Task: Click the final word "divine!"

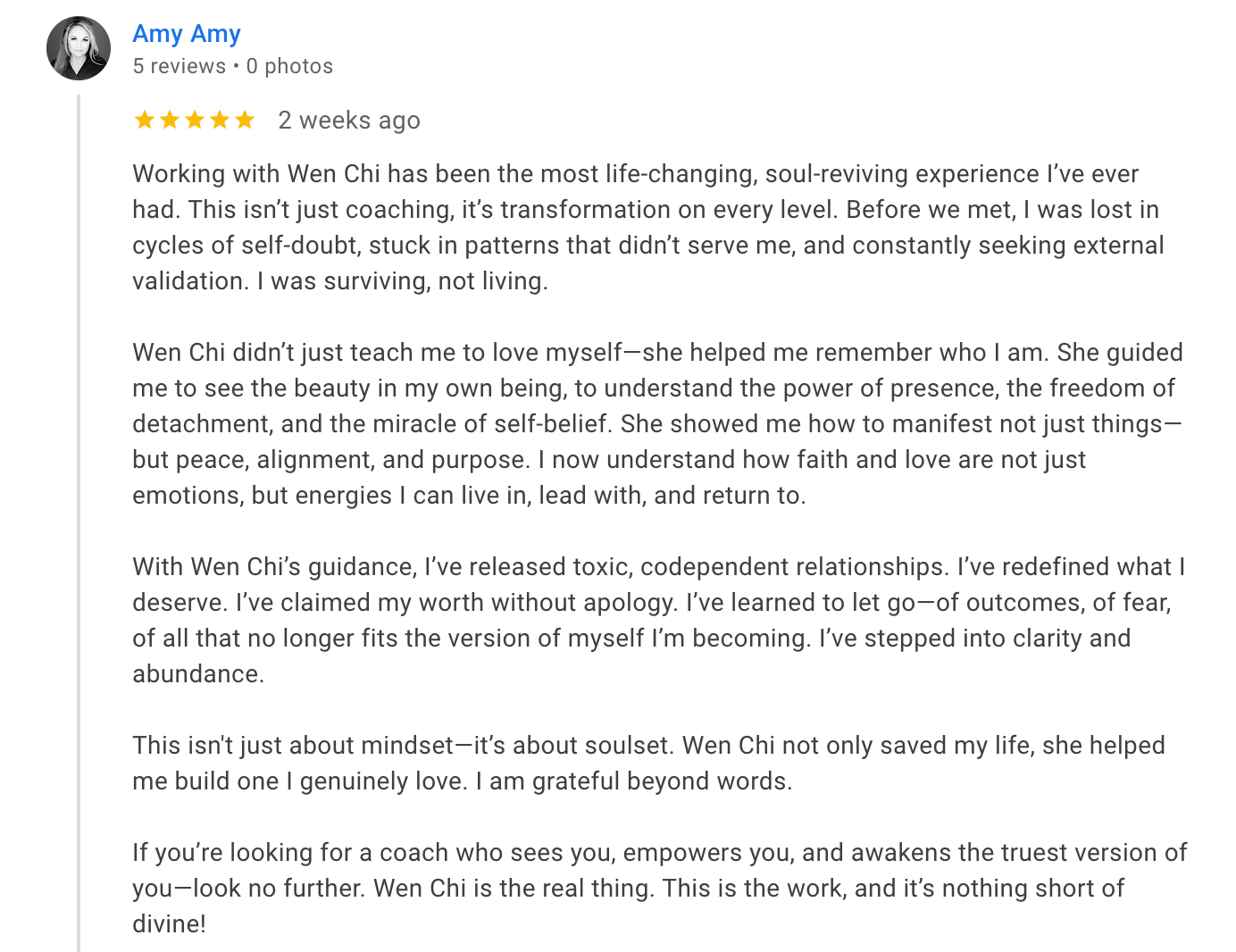Action: pyautogui.click(x=170, y=924)
